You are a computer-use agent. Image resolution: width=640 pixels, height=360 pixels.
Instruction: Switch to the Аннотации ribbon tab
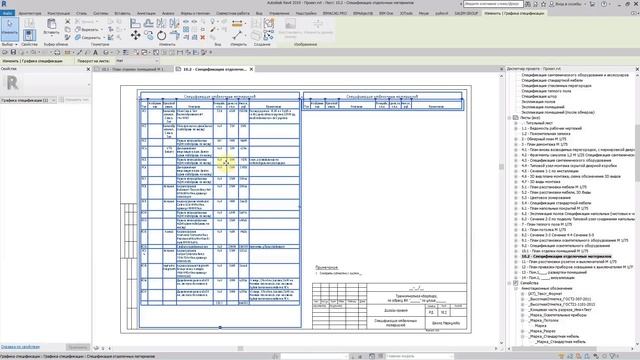click(146, 13)
